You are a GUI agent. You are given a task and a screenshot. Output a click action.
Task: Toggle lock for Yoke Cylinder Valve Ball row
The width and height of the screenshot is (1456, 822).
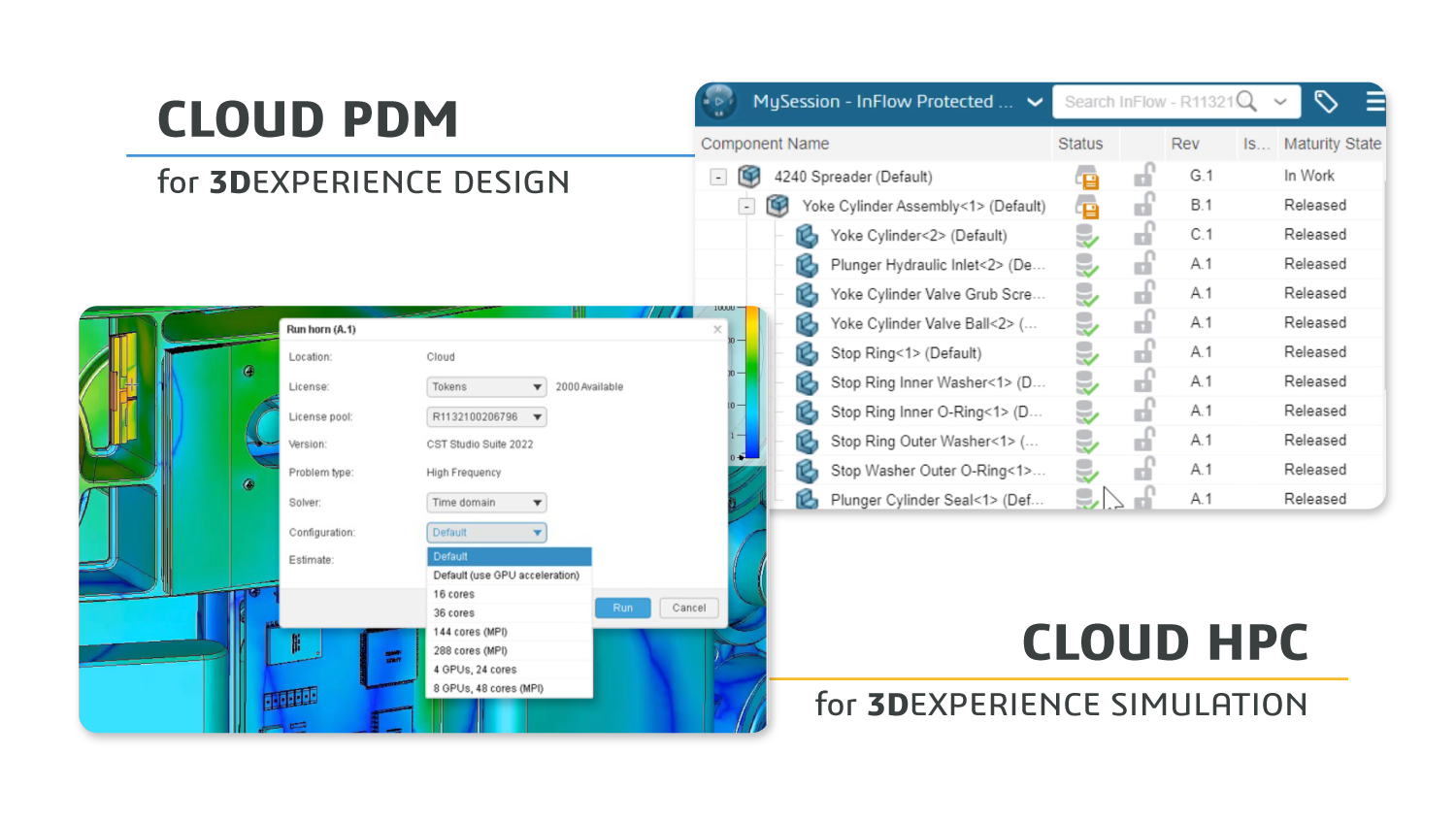(1144, 321)
